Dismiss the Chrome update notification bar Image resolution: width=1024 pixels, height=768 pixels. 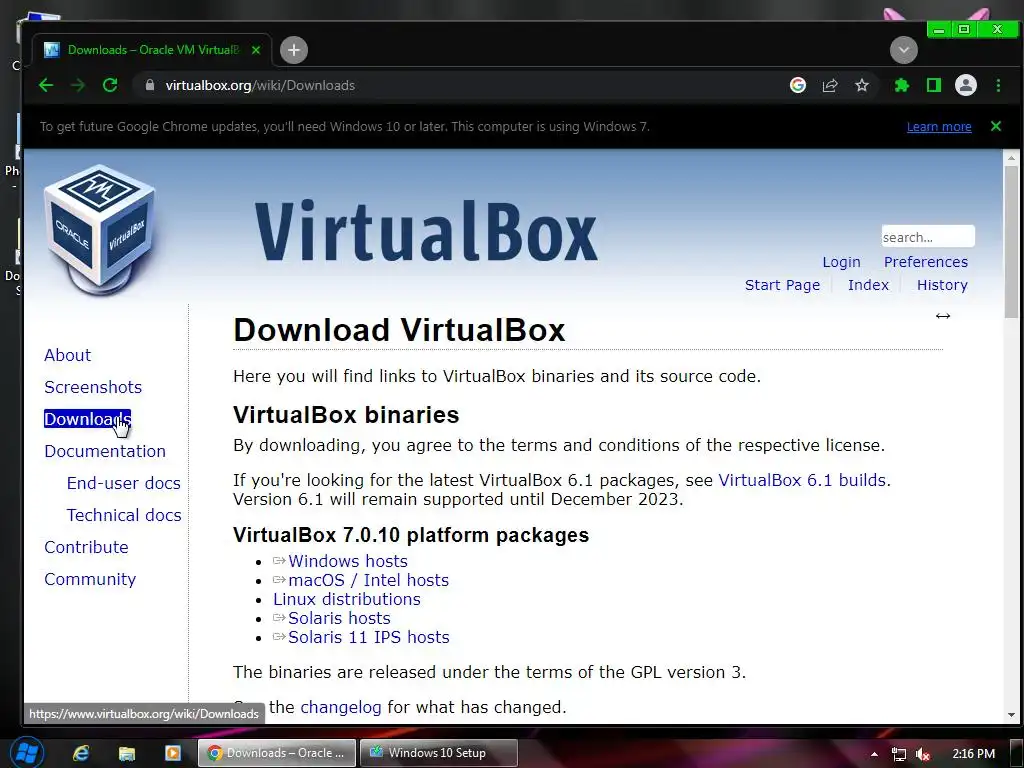click(x=996, y=126)
